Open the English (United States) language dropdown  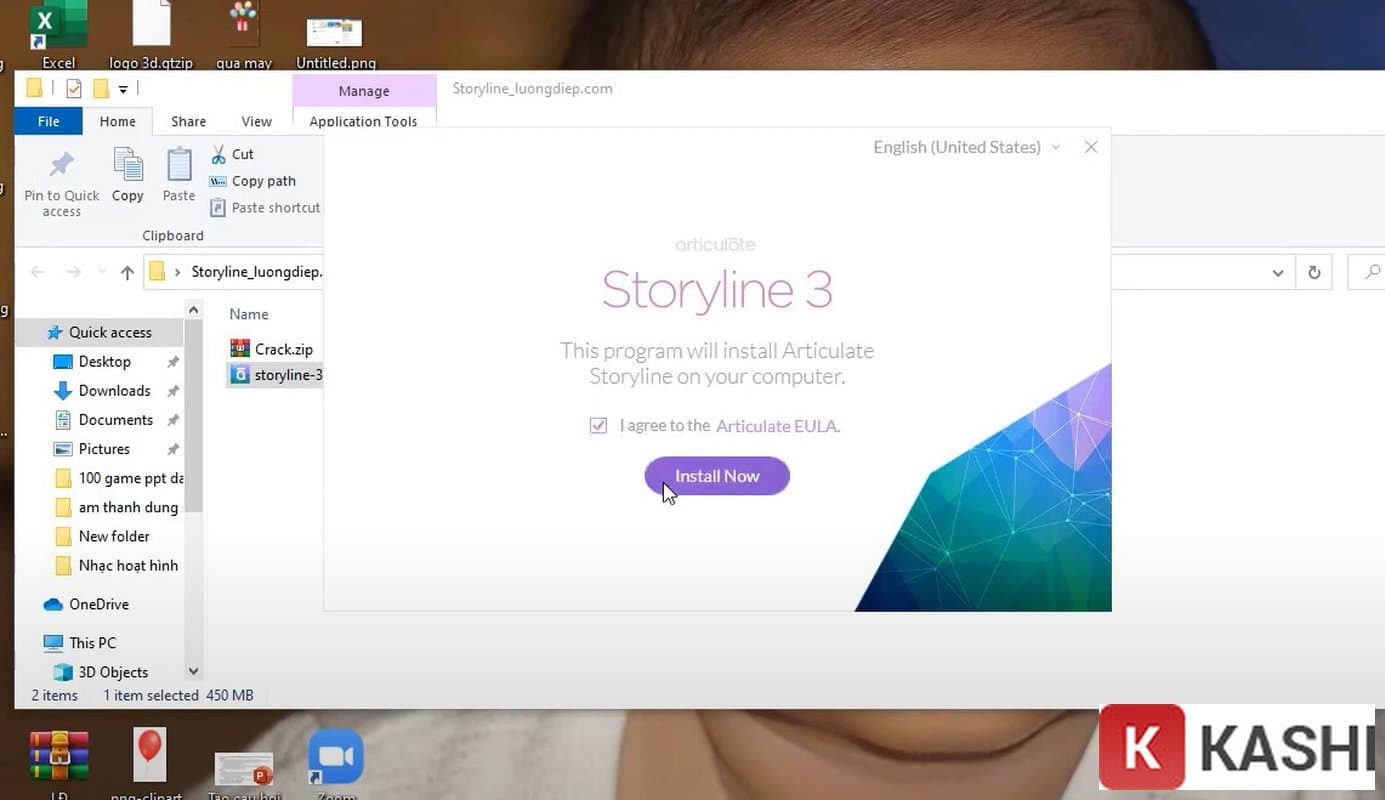[965, 147]
